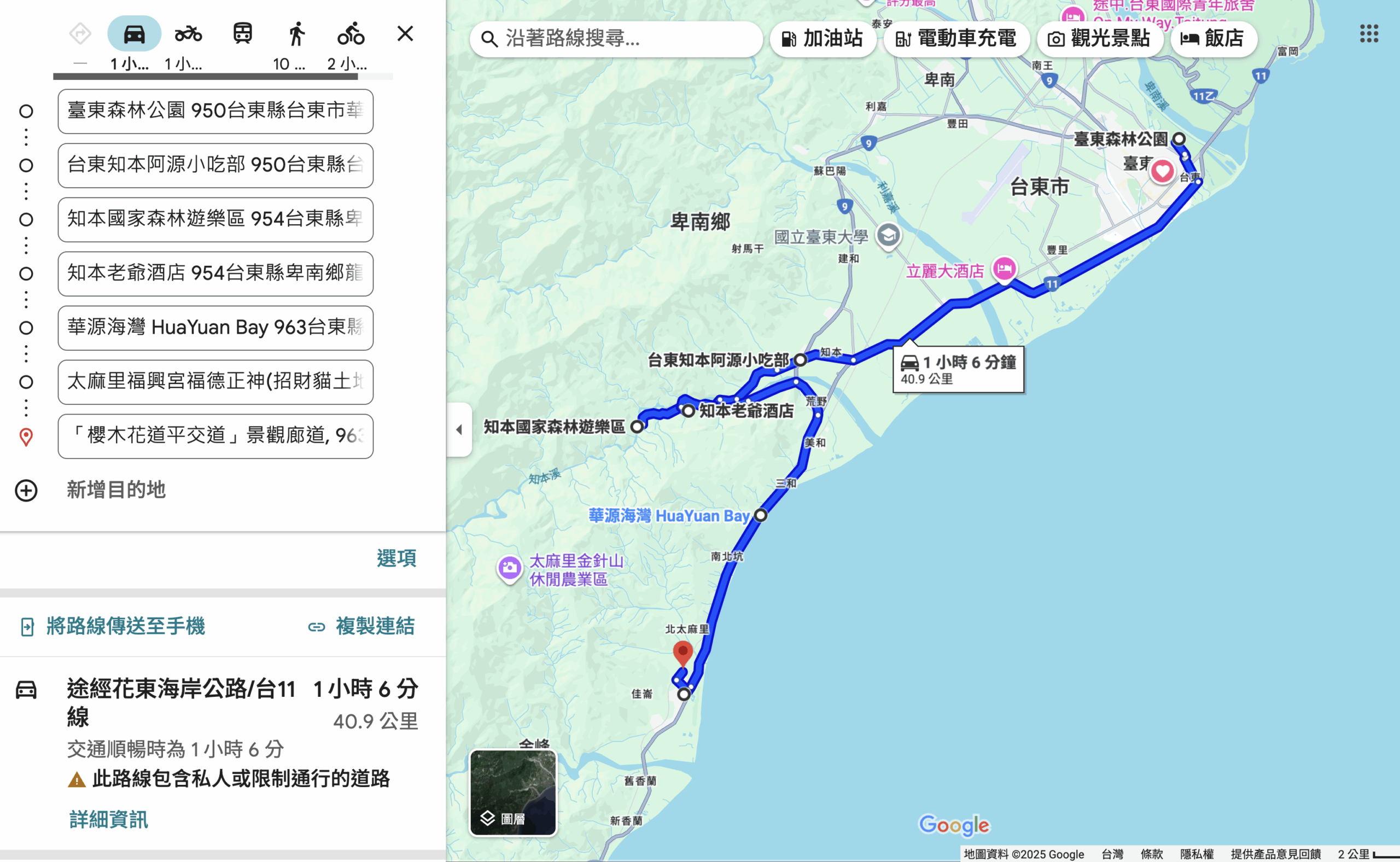
Task: Click the 1 小時 6 分鐘 route callout
Action: coord(958,369)
